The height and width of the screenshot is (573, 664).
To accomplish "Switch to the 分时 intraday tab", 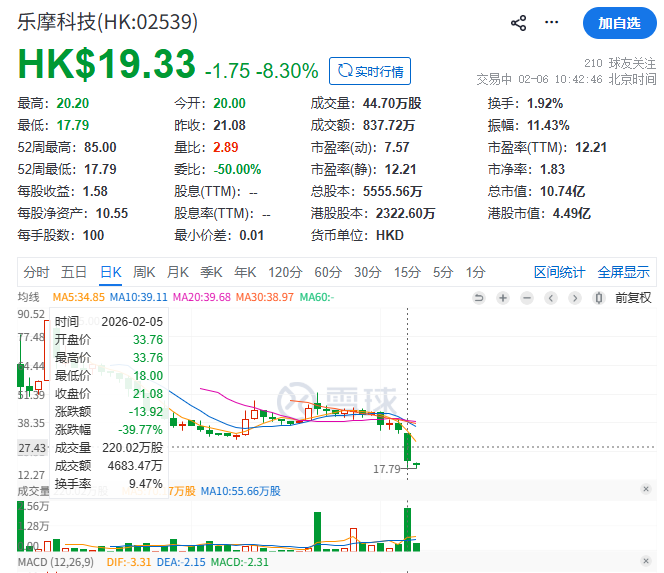I will tap(36, 272).
